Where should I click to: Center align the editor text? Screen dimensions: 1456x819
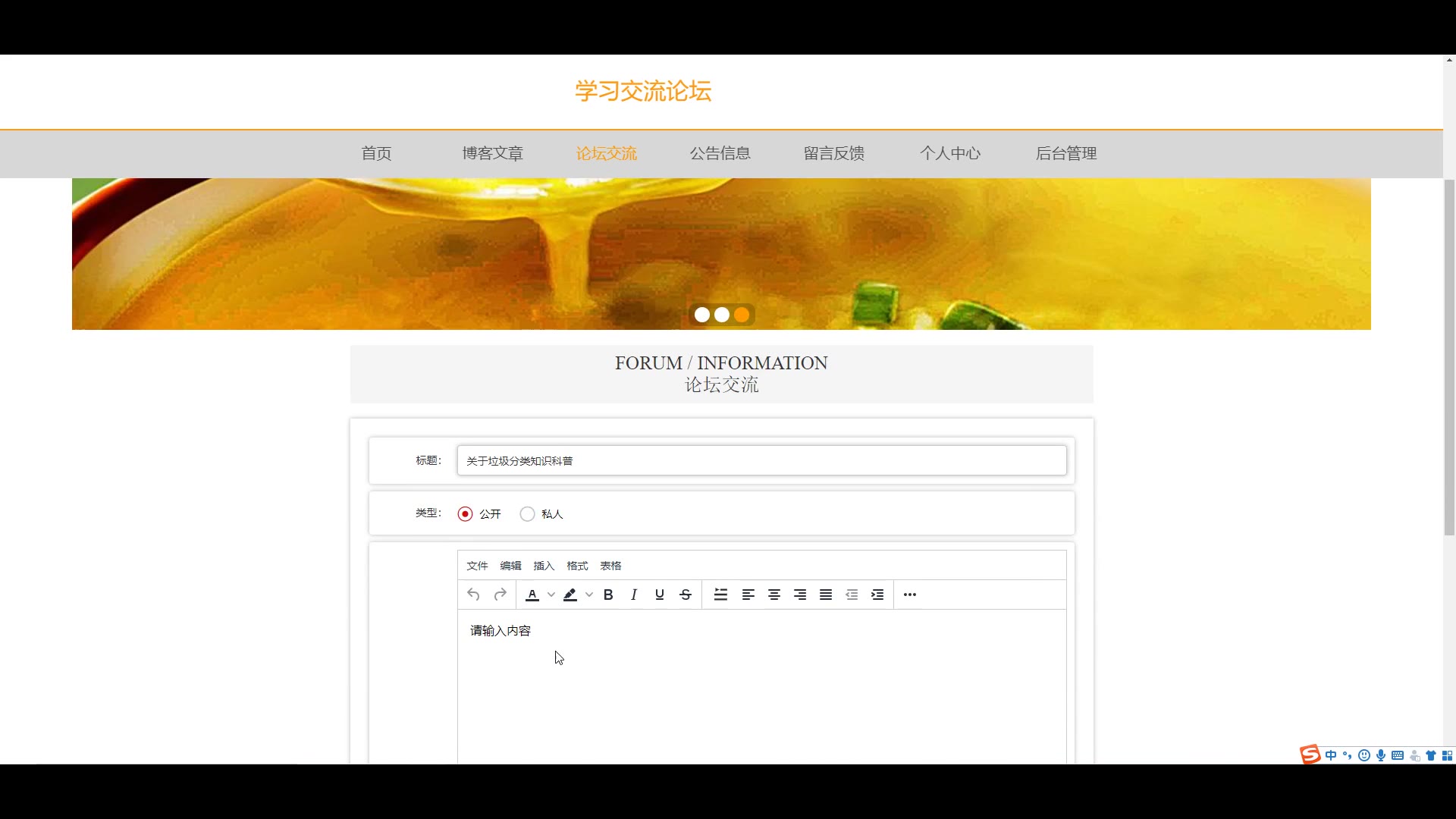(x=774, y=595)
